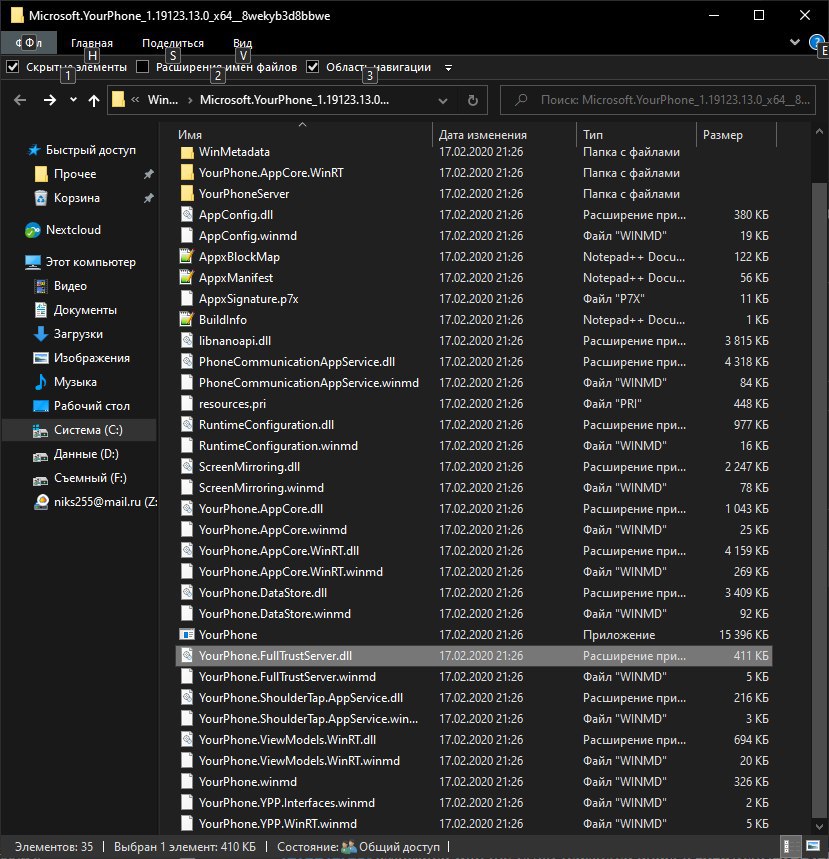Image resolution: width=829 pixels, height=859 pixels.
Task: Click the libnanoapi.dll file icon
Action: point(187,341)
